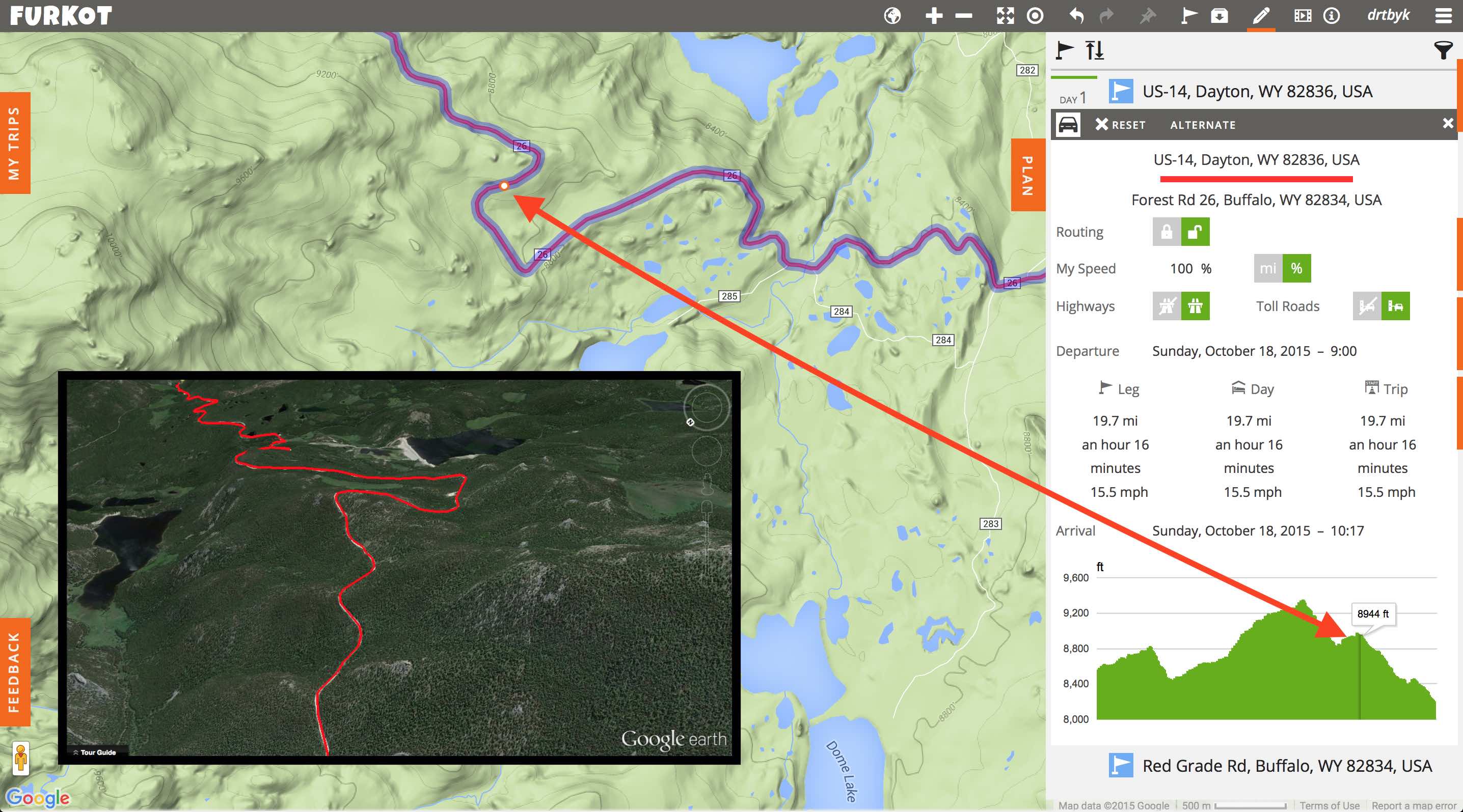Image resolution: width=1463 pixels, height=812 pixels.
Task: Zoom out with the minus icon
Action: (x=963, y=15)
